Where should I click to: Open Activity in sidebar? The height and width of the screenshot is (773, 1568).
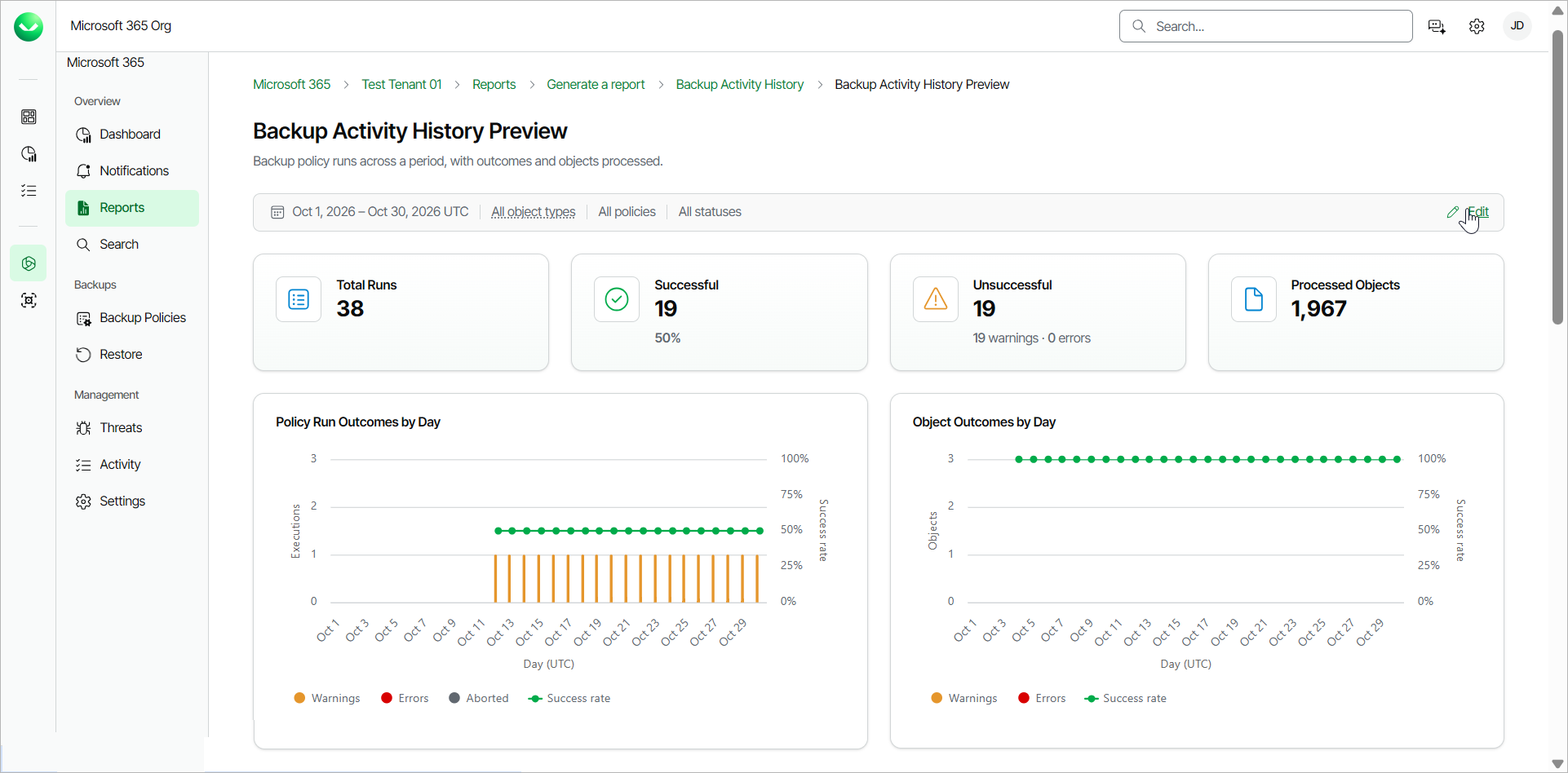pos(132,465)
